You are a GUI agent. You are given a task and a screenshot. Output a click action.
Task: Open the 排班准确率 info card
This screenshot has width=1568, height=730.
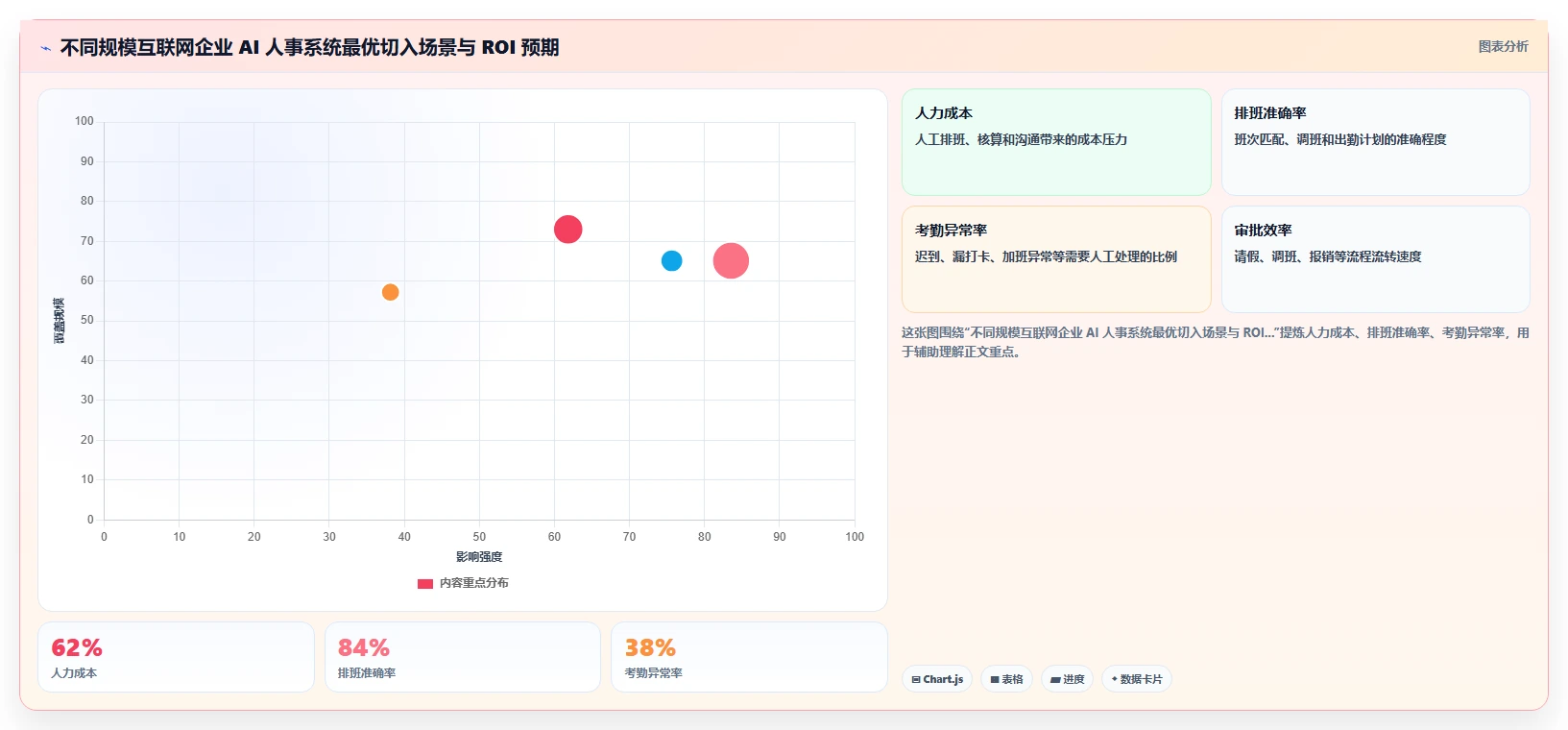[1375, 142]
